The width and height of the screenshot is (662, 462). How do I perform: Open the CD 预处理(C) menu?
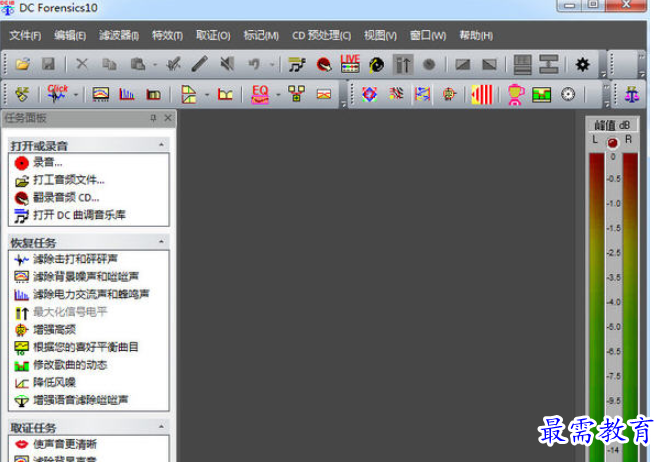(321, 35)
